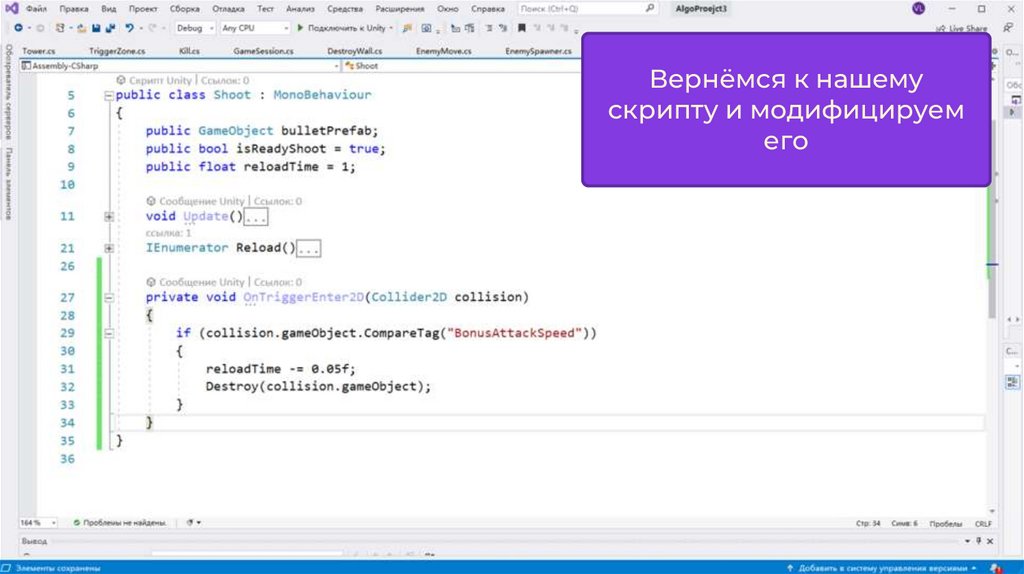Click the Visual Studio logo icon

[11, 8]
